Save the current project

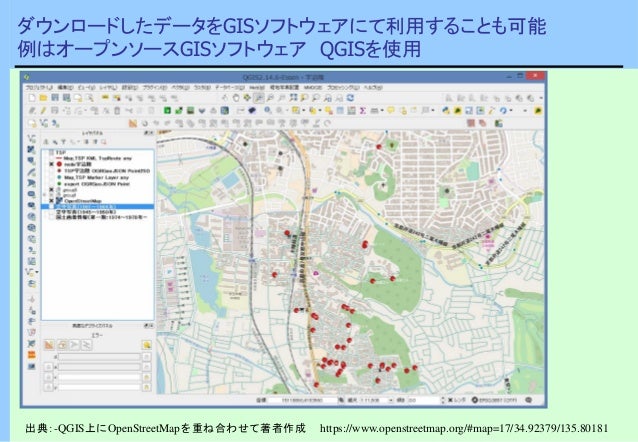(x=55, y=98)
